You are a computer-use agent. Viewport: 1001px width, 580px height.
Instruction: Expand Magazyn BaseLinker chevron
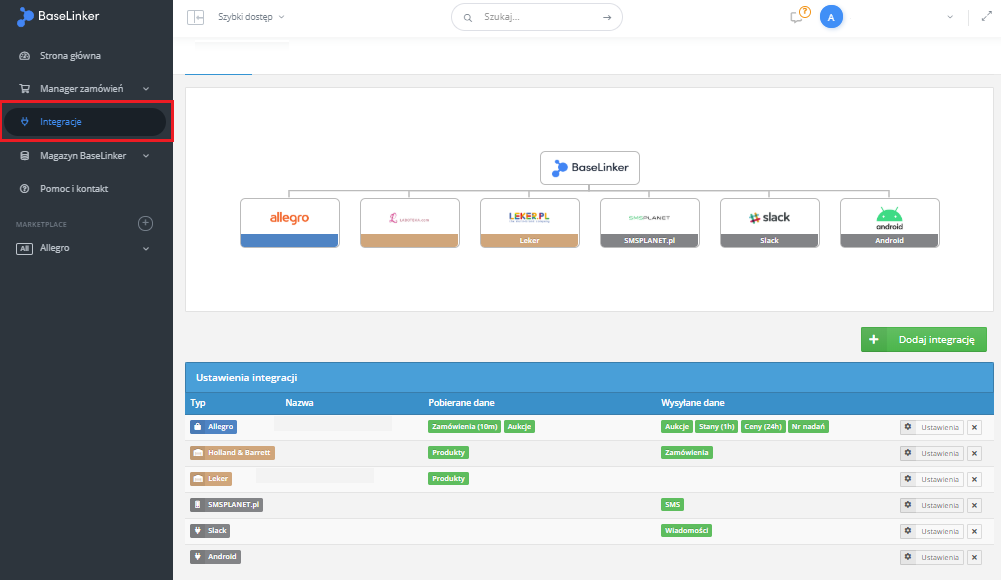(x=146, y=156)
